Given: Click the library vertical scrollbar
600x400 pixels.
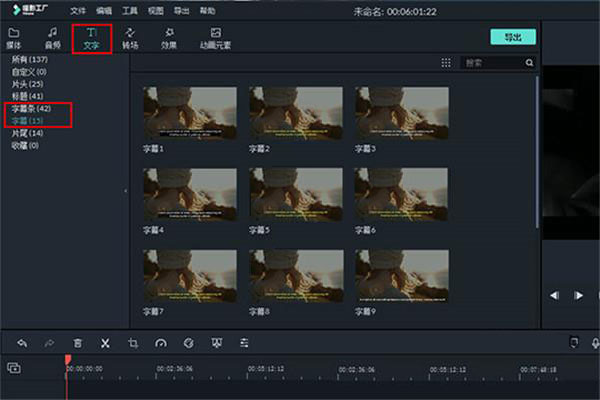Looking at the screenshot, I should pos(537,152).
